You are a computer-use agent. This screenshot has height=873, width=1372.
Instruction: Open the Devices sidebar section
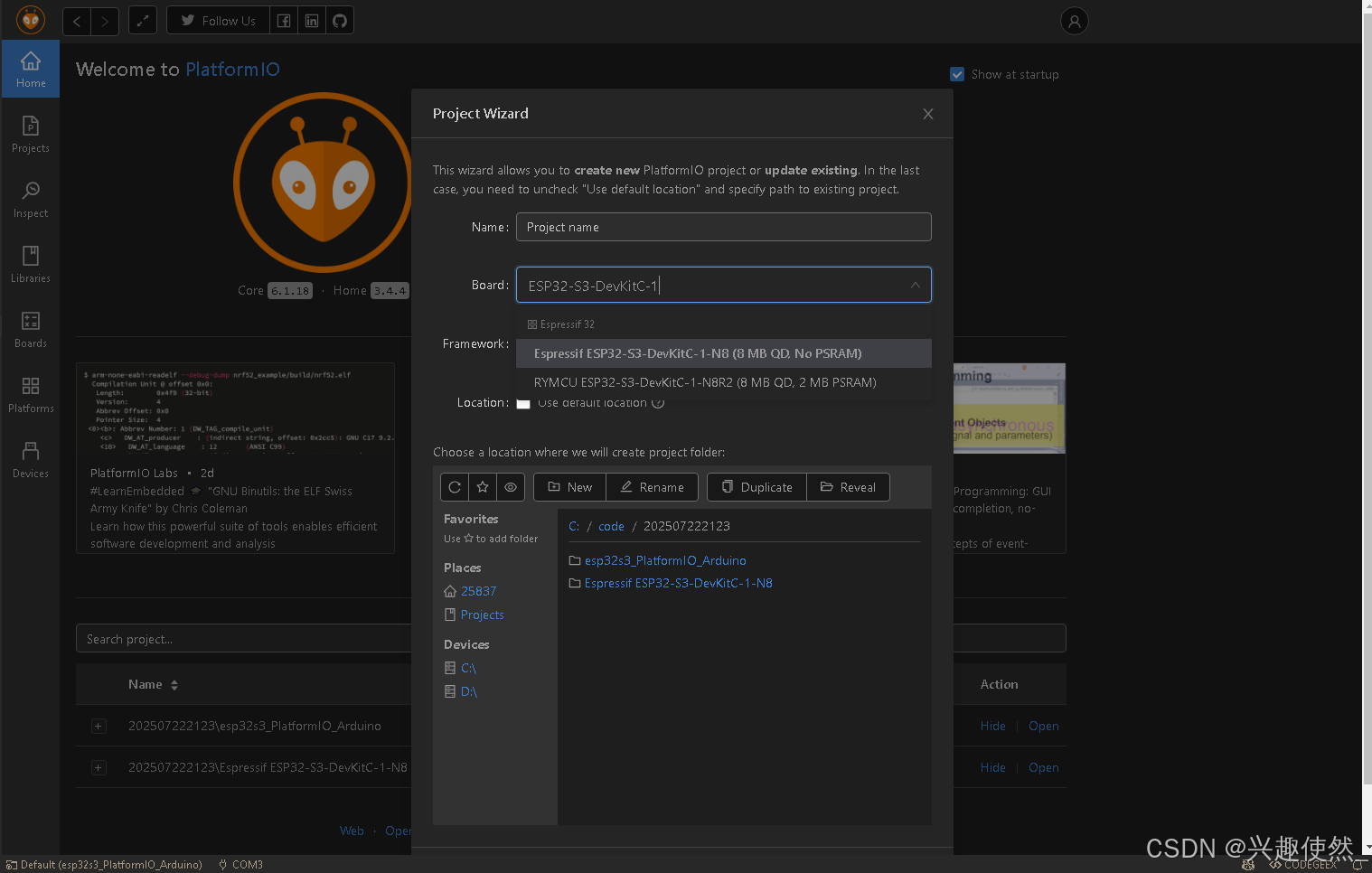pos(30,459)
